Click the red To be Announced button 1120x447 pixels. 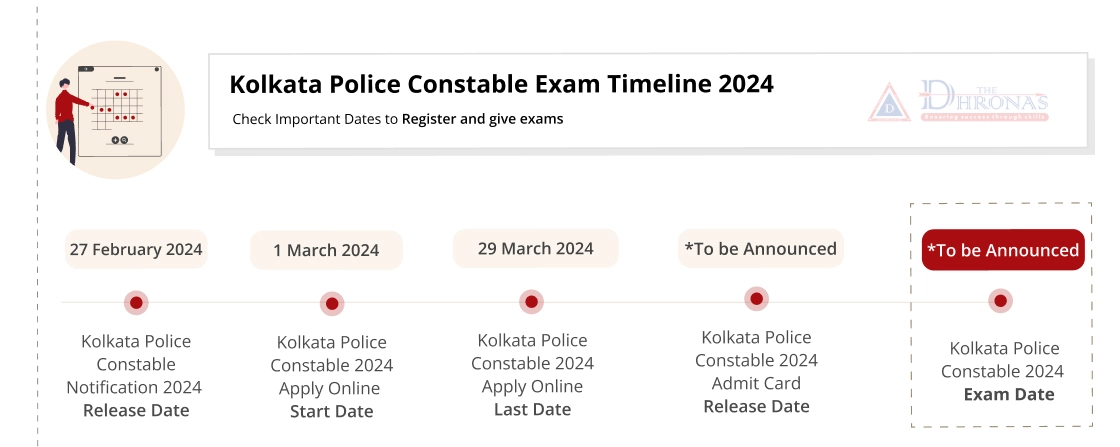[1003, 250]
